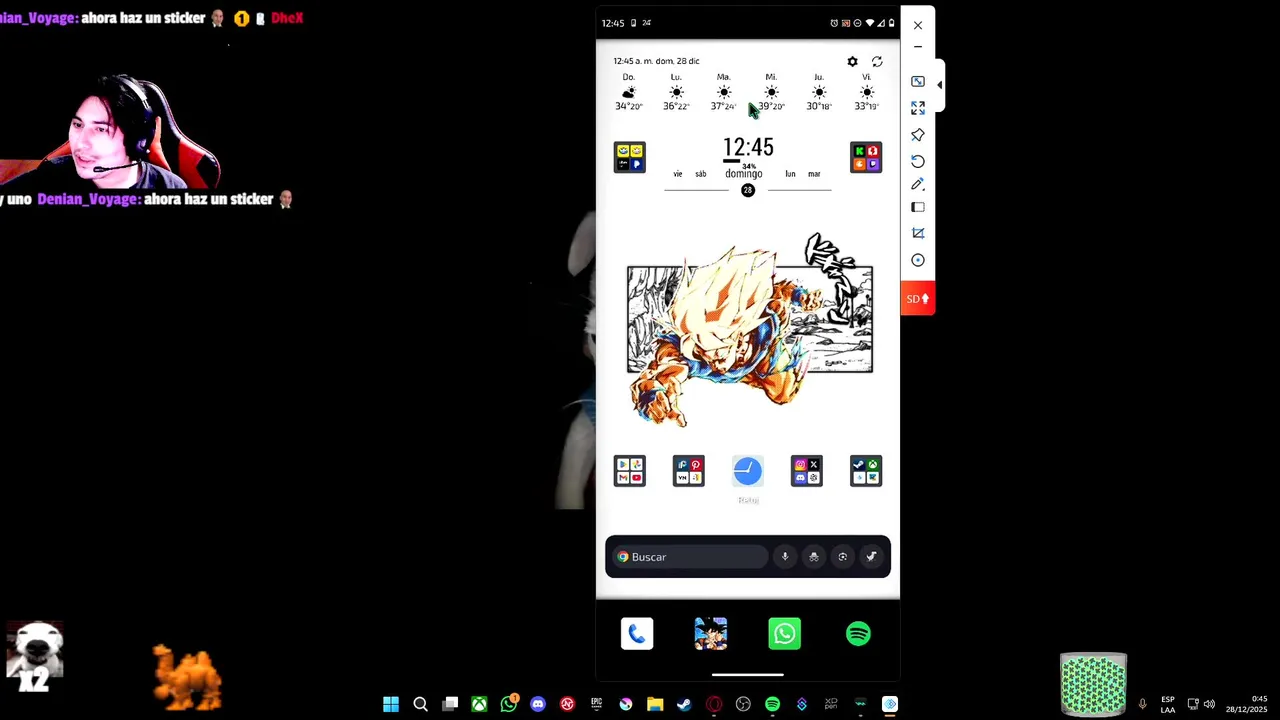Tap 'lun' in the calendar widget
This screenshot has width=1280, height=720.
coord(790,174)
